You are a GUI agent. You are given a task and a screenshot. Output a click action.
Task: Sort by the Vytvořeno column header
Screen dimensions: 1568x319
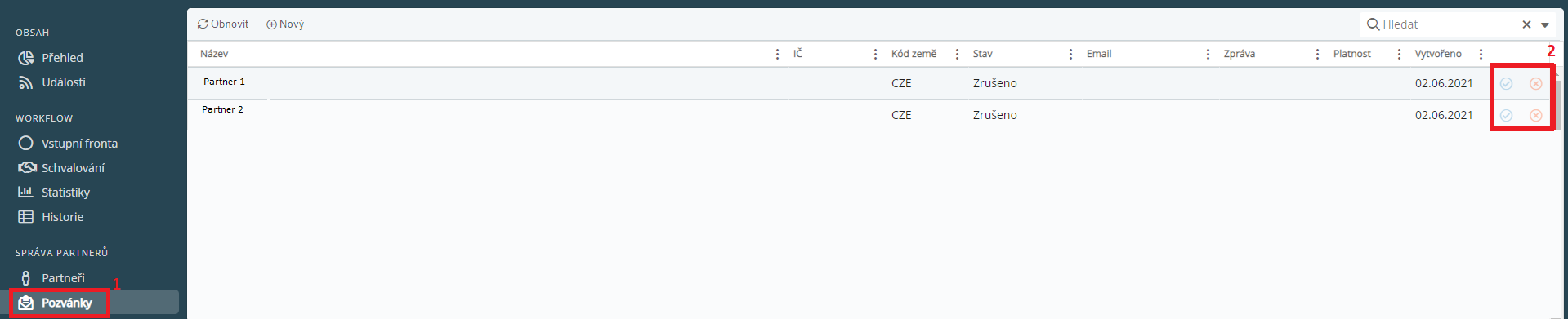tap(1438, 54)
